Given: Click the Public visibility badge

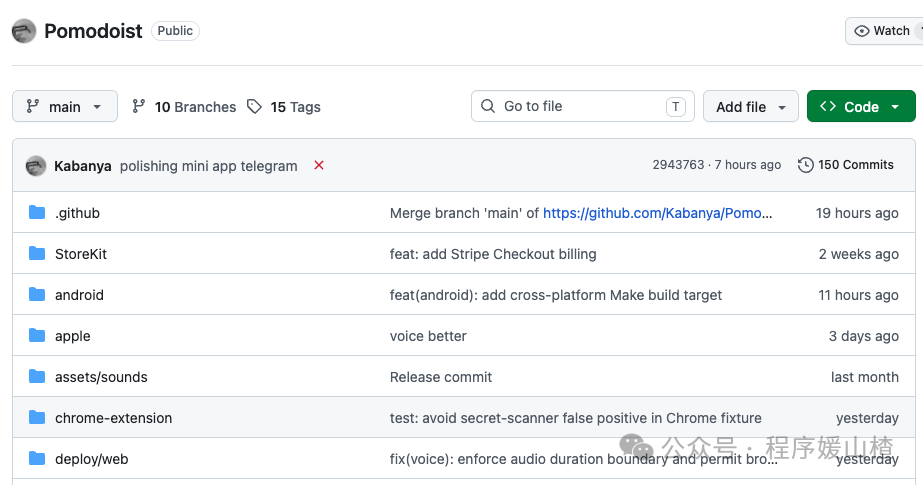Looking at the screenshot, I should click(x=175, y=31).
